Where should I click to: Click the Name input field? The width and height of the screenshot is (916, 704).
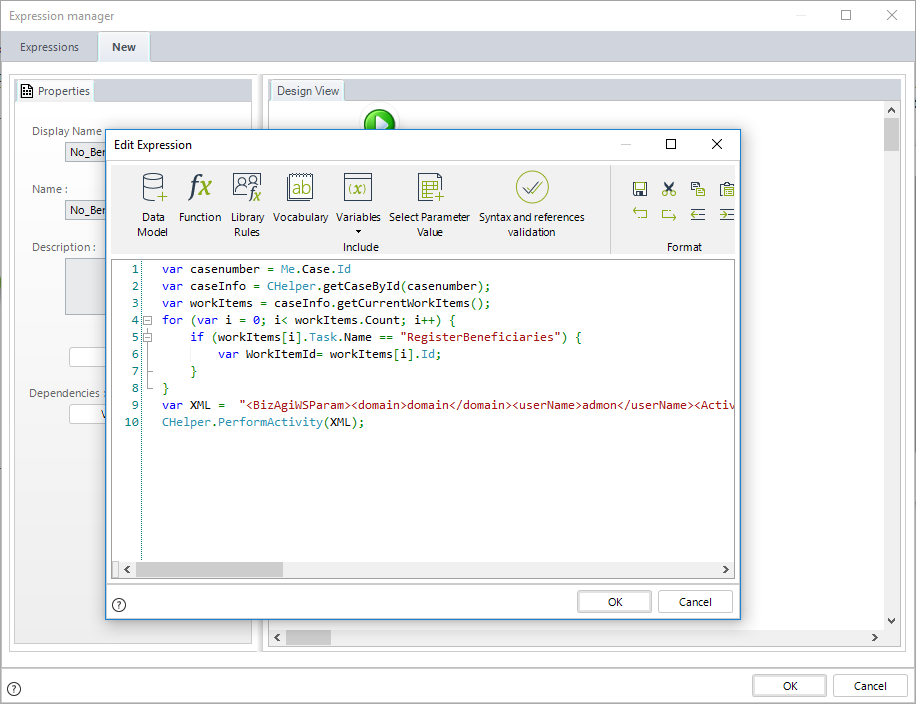click(x=86, y=210)
